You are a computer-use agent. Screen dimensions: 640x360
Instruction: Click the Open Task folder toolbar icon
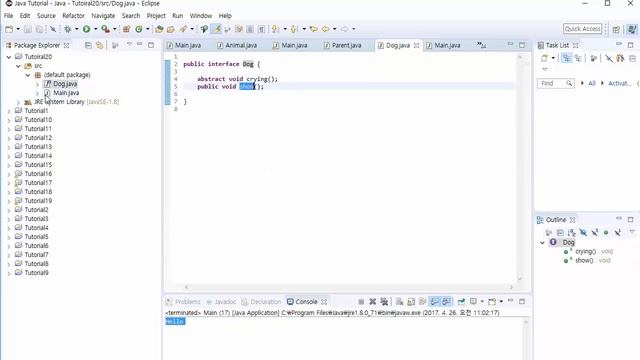[171, 29]
